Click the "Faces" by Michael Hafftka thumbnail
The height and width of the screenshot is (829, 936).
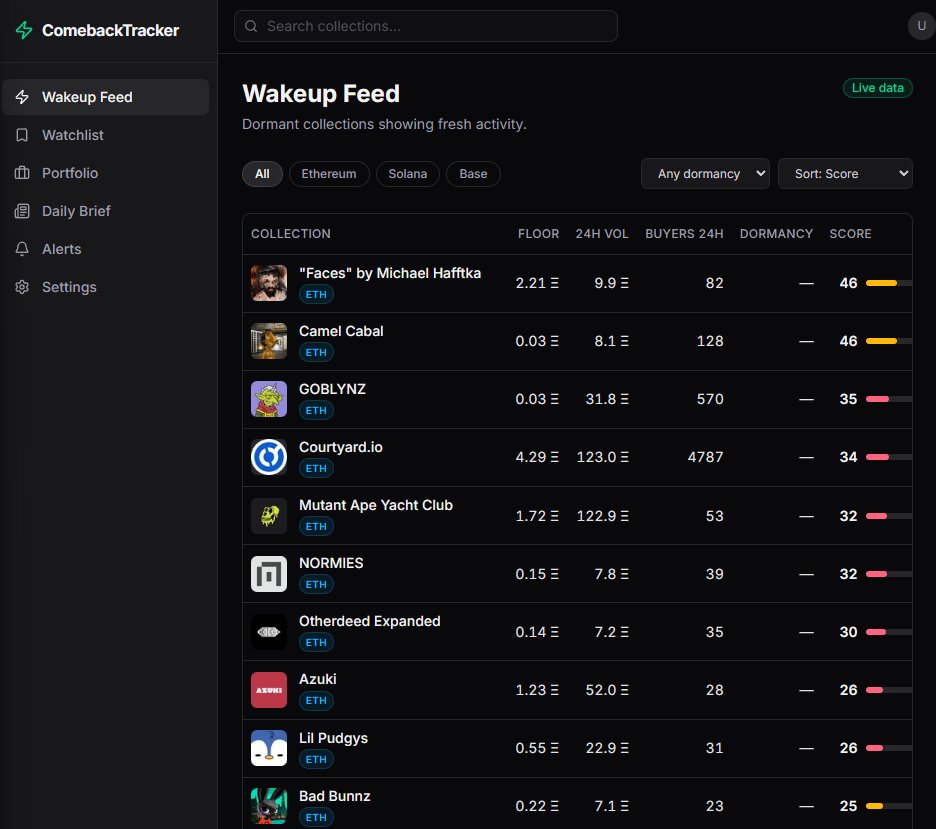tap(269, 283)
